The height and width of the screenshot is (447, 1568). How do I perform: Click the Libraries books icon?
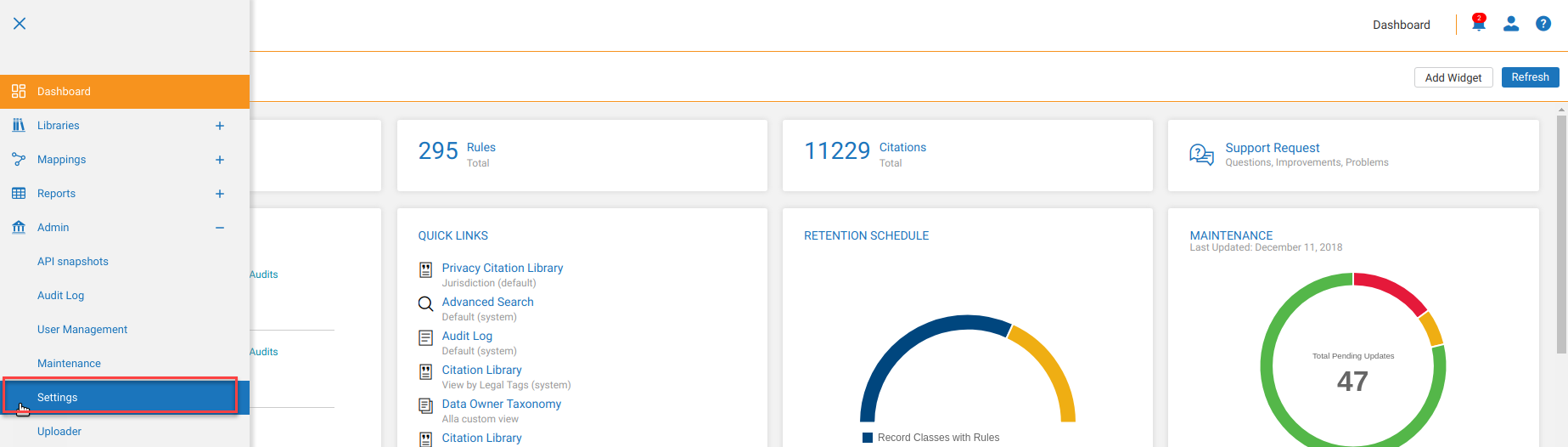click(19, 125)
